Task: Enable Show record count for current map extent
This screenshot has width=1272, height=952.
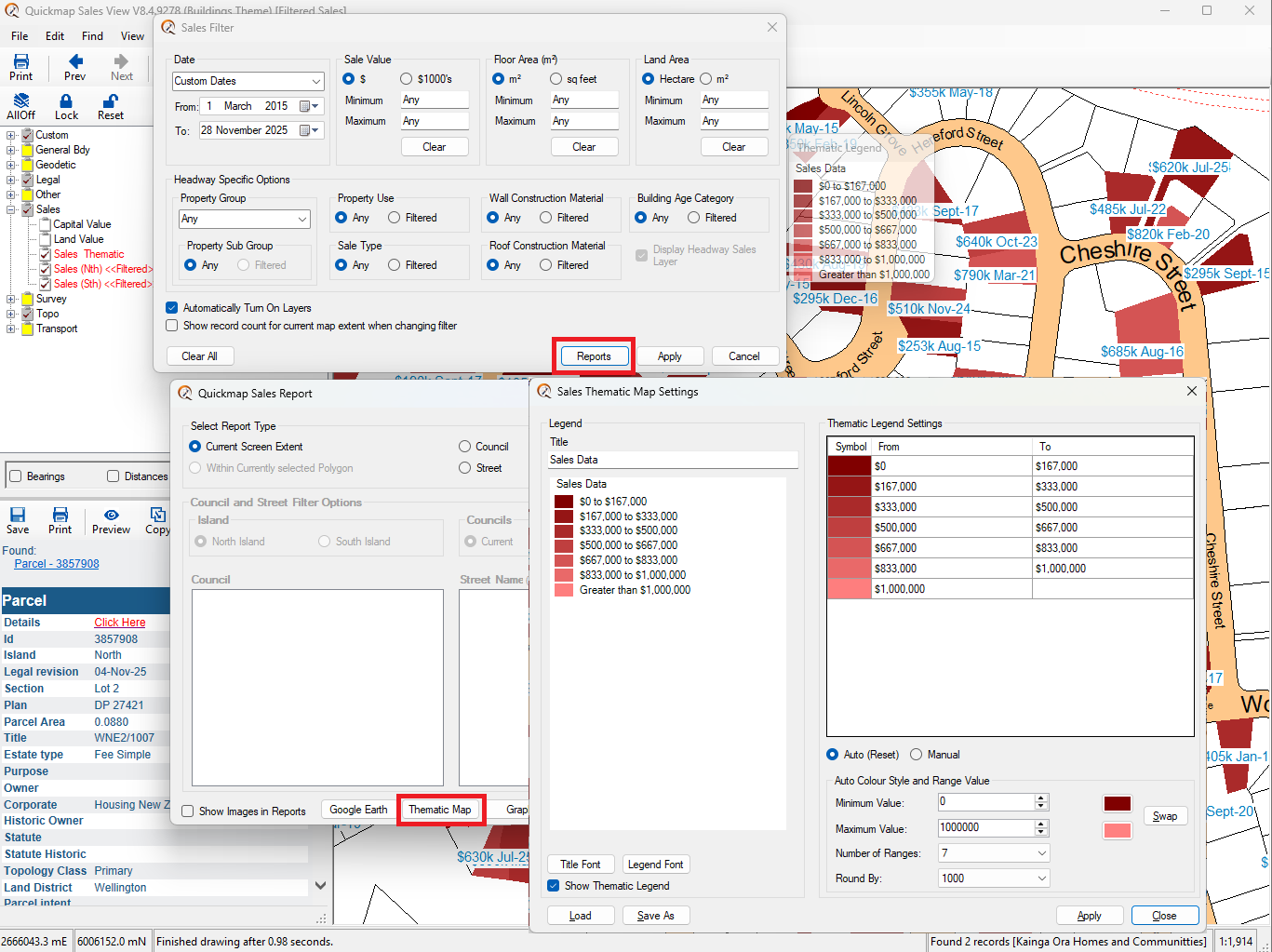Action: coord(172,326)
